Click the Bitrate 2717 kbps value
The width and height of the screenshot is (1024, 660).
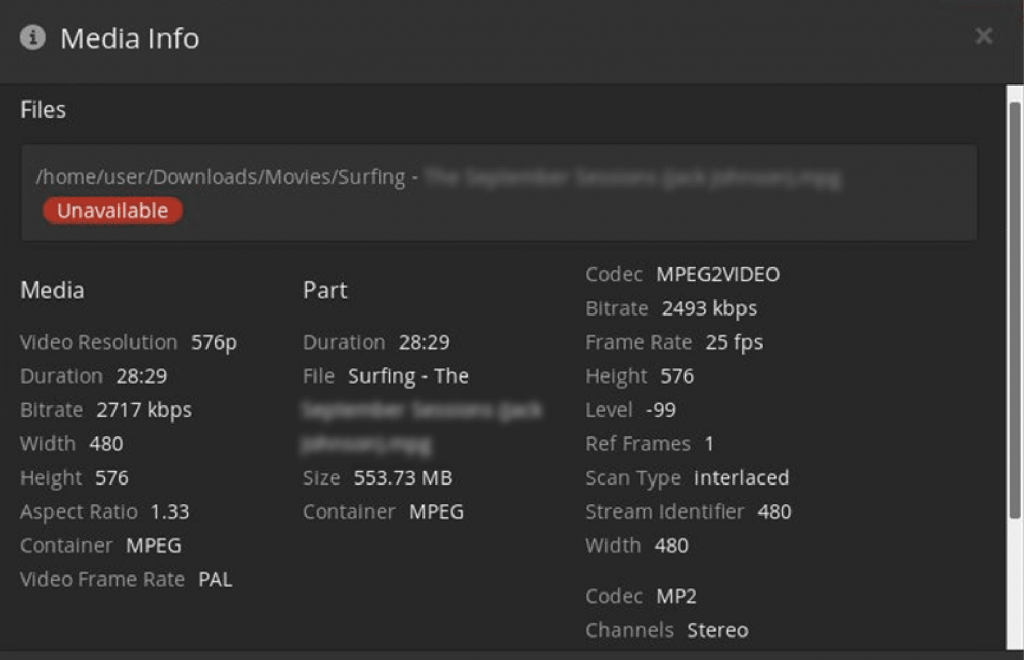point(144,410)
